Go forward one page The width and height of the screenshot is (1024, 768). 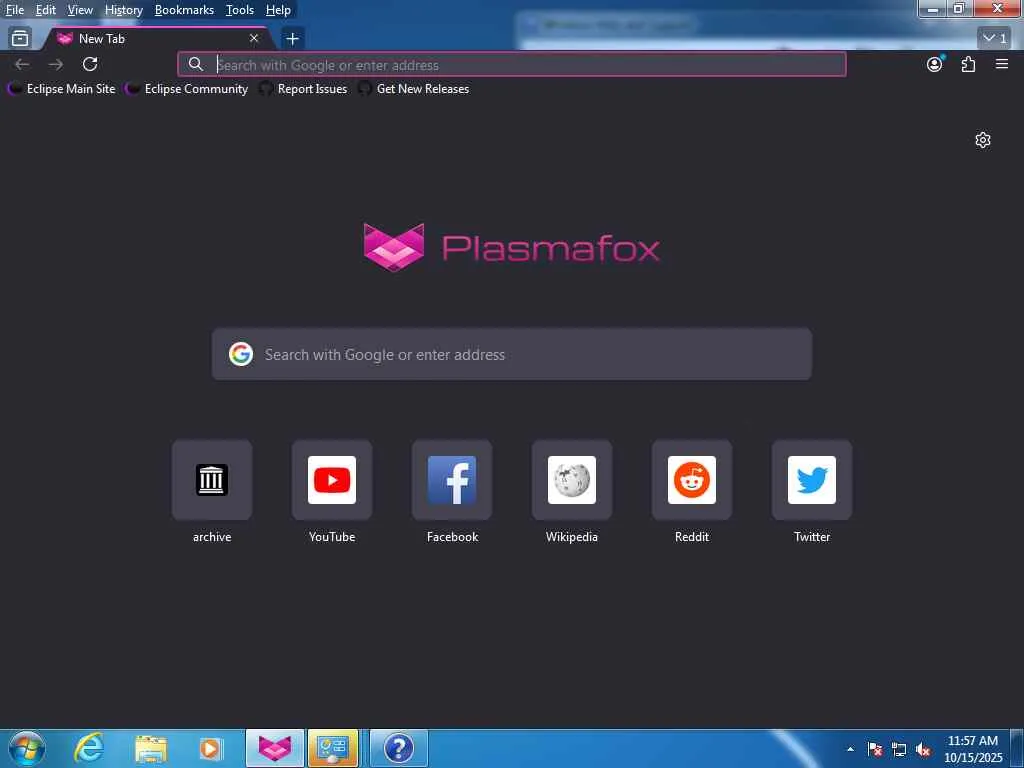56,64
